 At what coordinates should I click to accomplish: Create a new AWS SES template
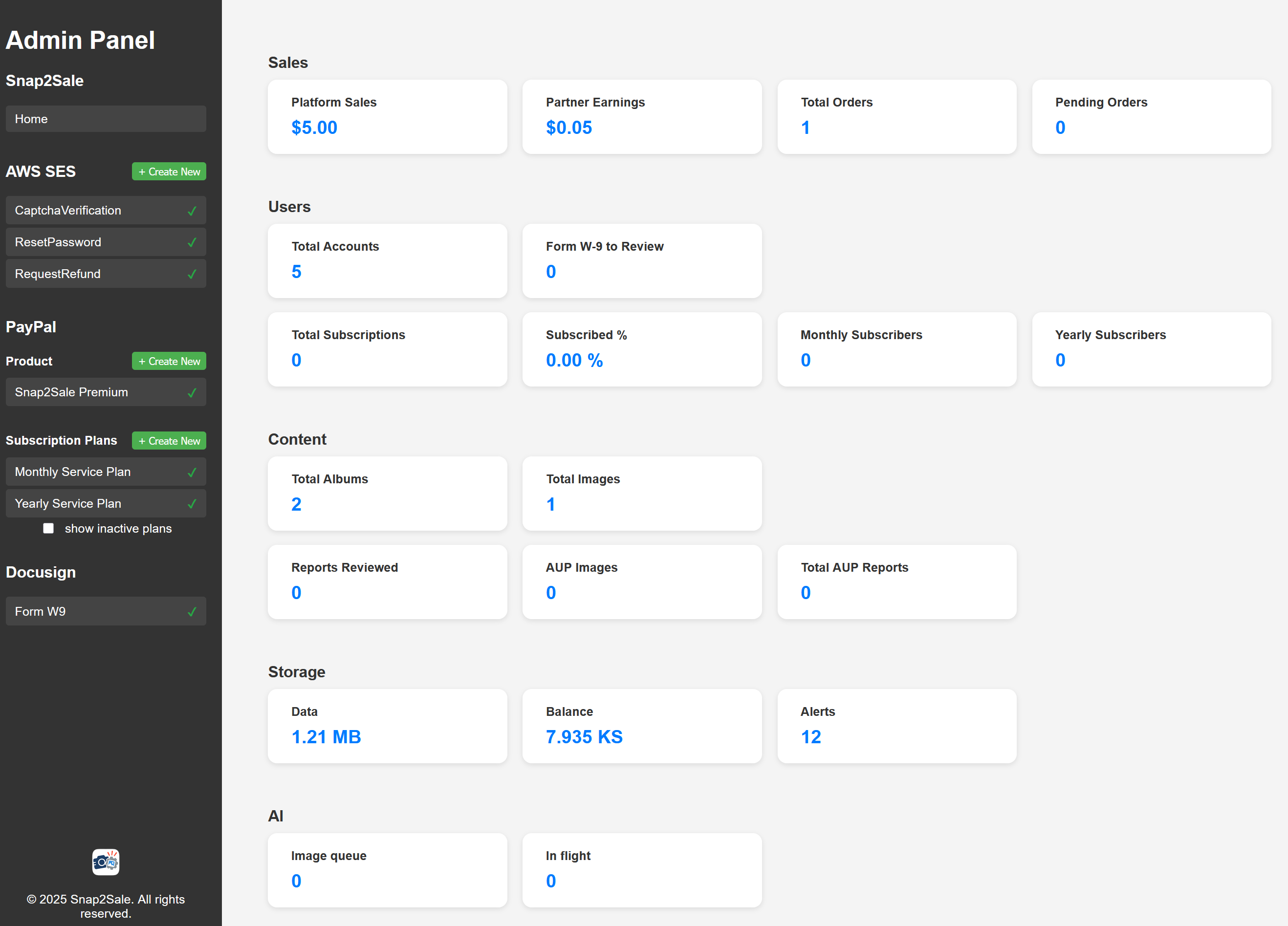click(x=169, y=172)
